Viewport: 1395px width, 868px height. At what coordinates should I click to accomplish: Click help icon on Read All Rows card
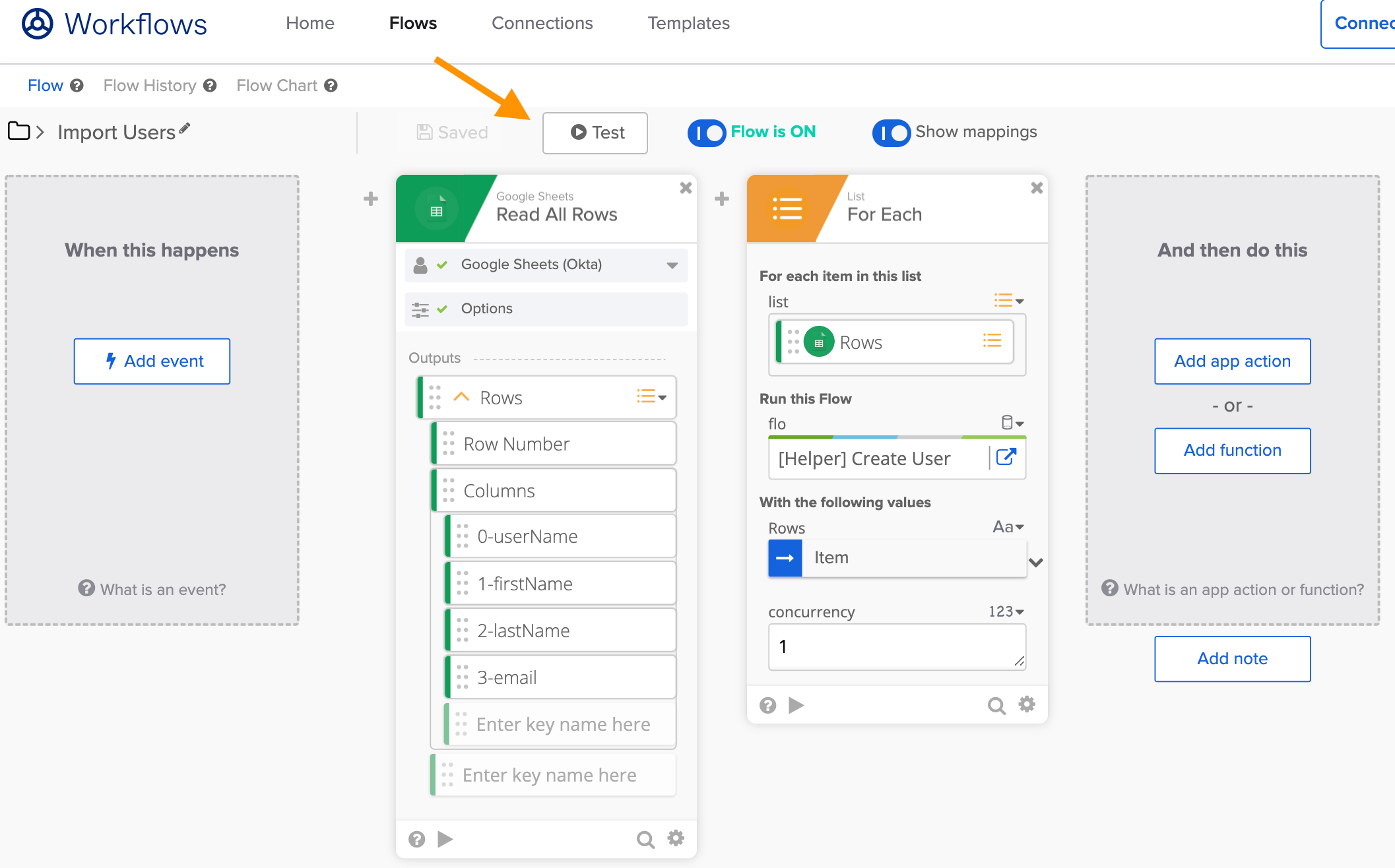tap(416, 839)
